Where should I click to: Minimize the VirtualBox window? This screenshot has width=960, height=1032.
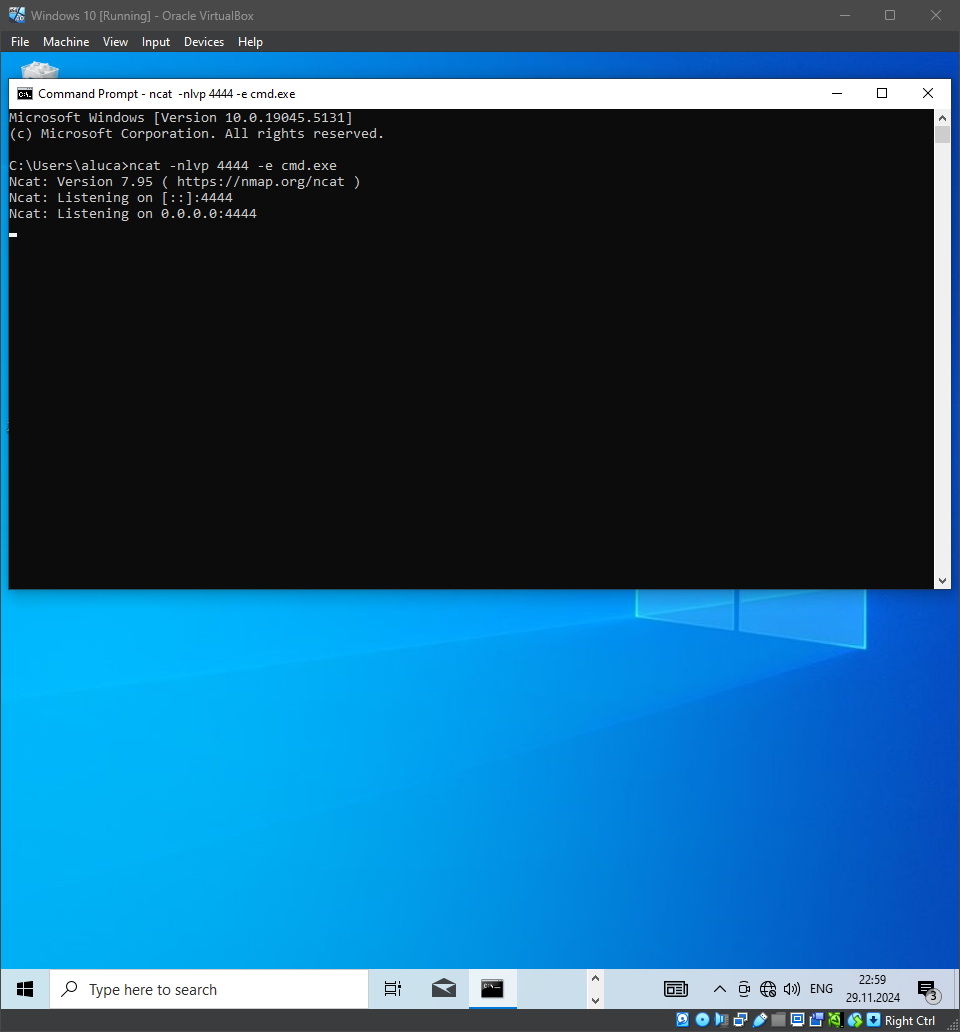click(845, 15)
